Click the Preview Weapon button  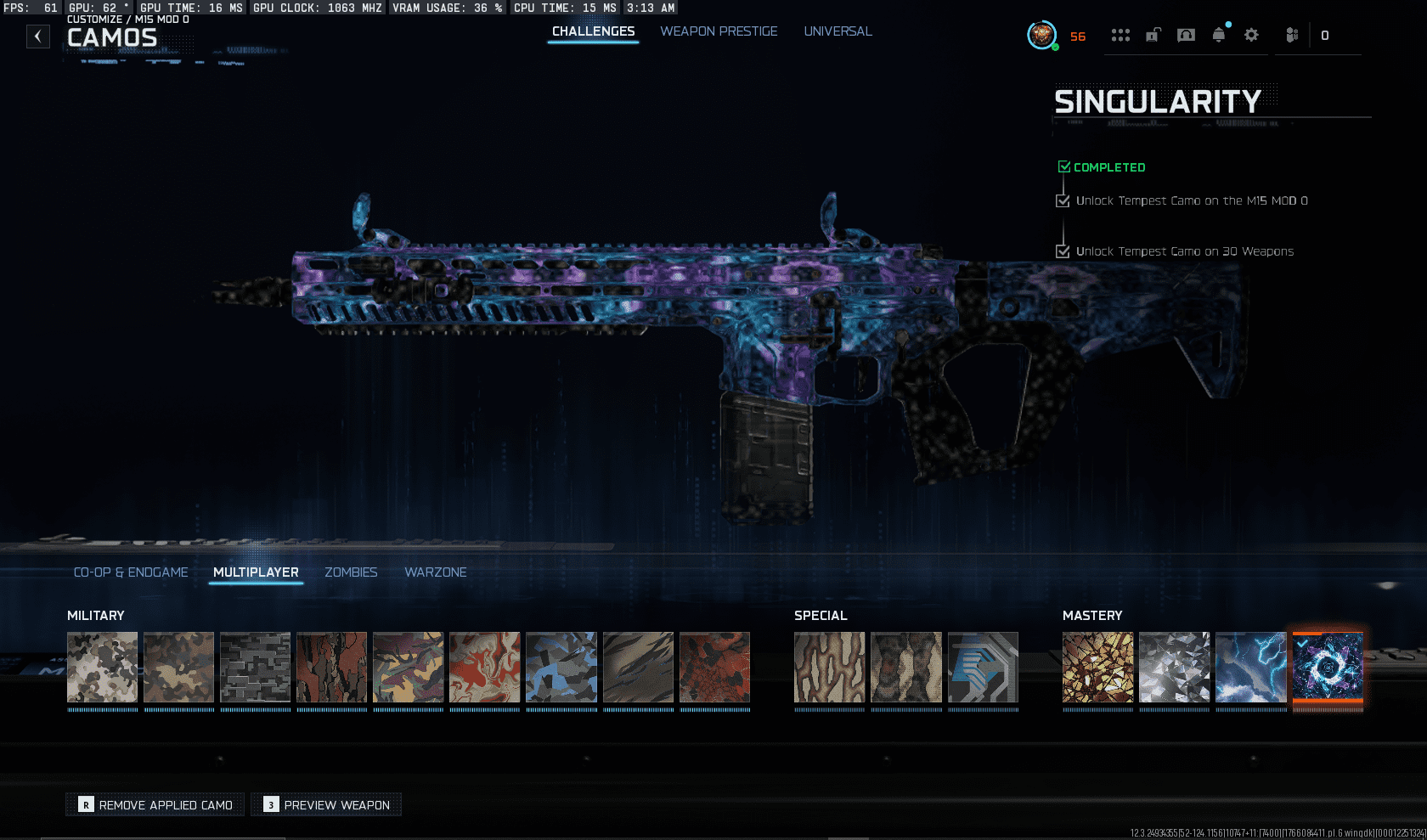click(x=327, y=804)
